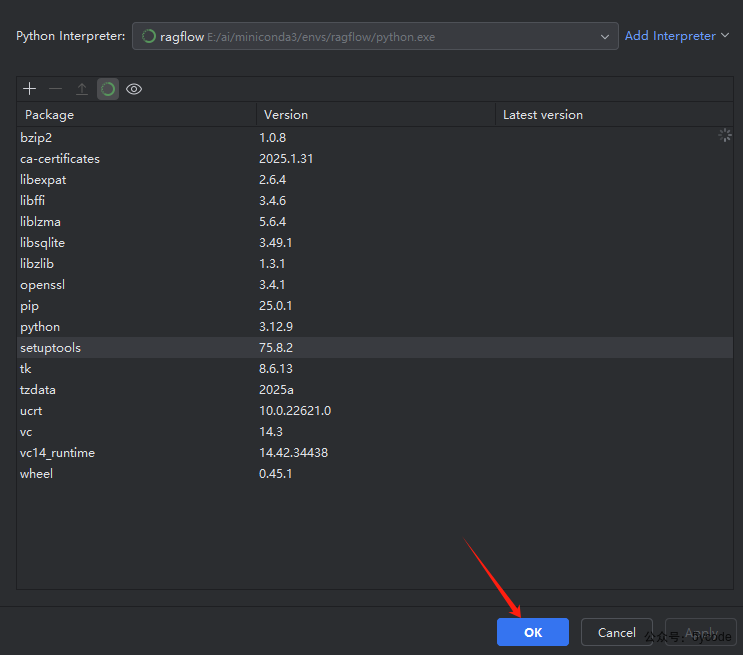This screenshot has width=743, height=655.
Task: Click the upgrade package arrow icon
Action: pos(82,89)
